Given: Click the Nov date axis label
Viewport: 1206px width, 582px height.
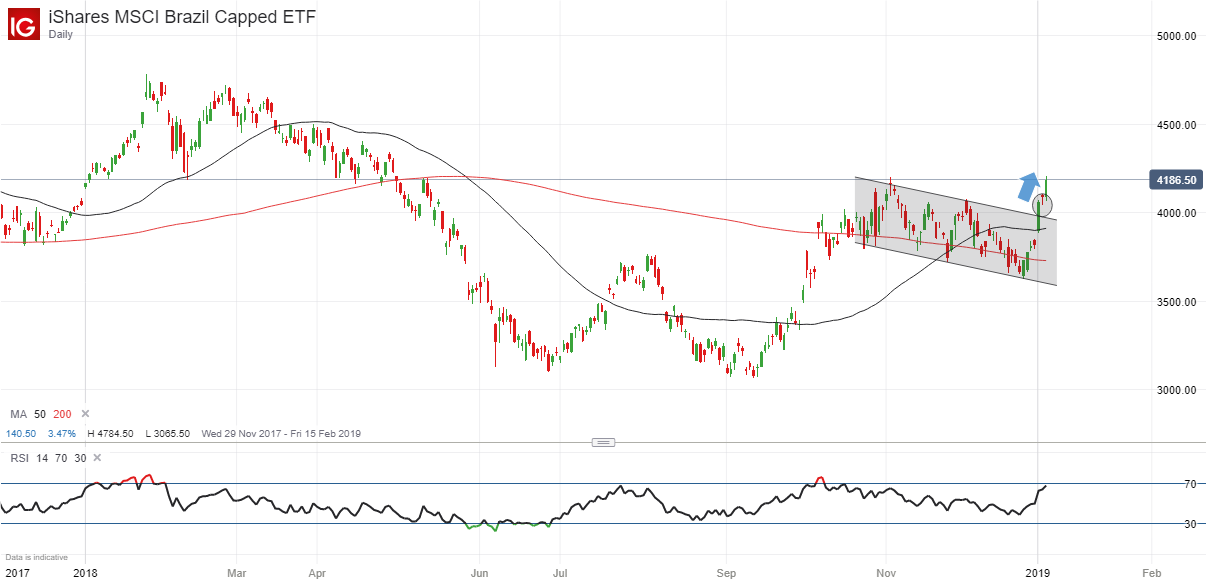Looking at the screenshot, I should (887, 574).
